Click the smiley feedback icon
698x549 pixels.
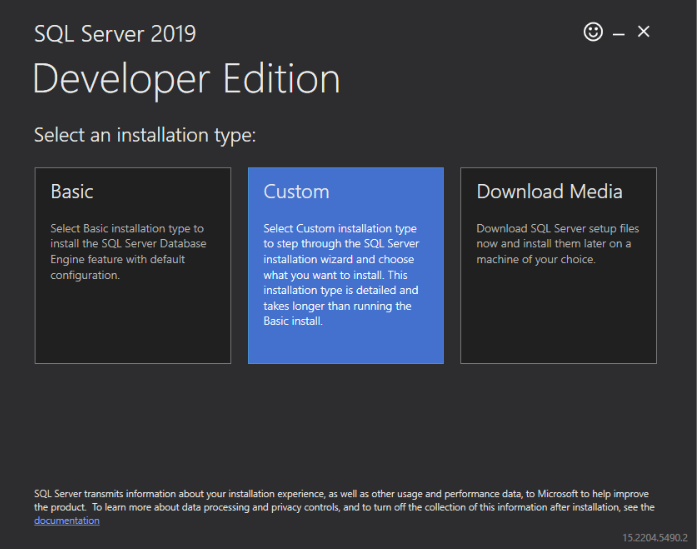point(593,32)
